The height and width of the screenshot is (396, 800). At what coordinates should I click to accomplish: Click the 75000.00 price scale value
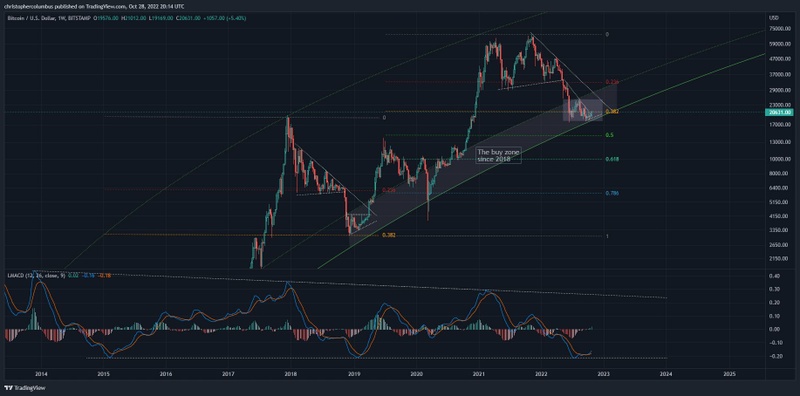point(780,30)
